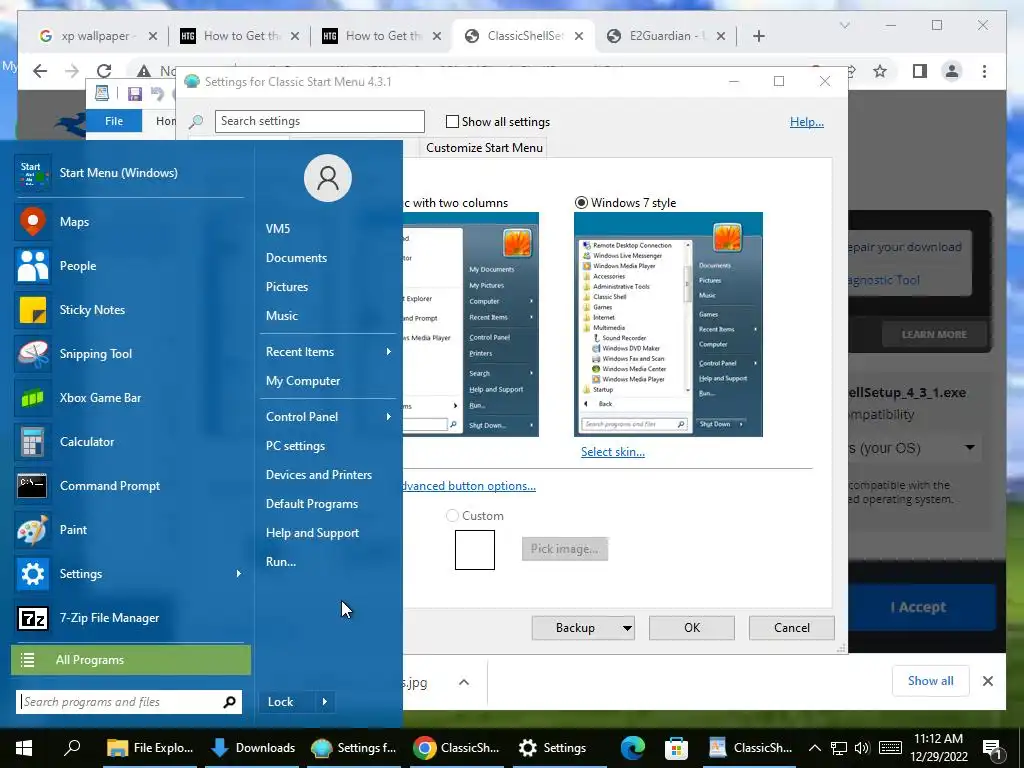The image size is (1024, 768).
Task: Open Microsoft Store from taskbar
Action: tap(677, 748)
